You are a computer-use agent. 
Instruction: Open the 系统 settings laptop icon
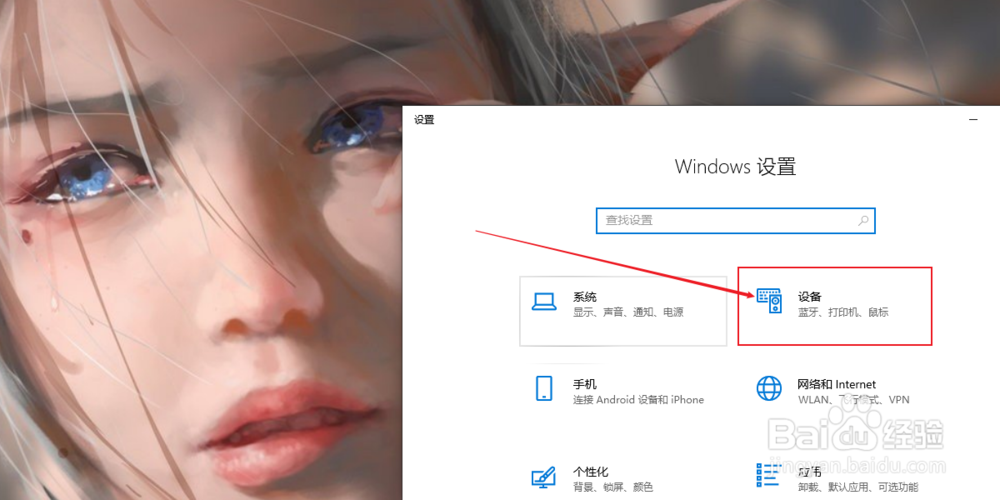point(545,302)
